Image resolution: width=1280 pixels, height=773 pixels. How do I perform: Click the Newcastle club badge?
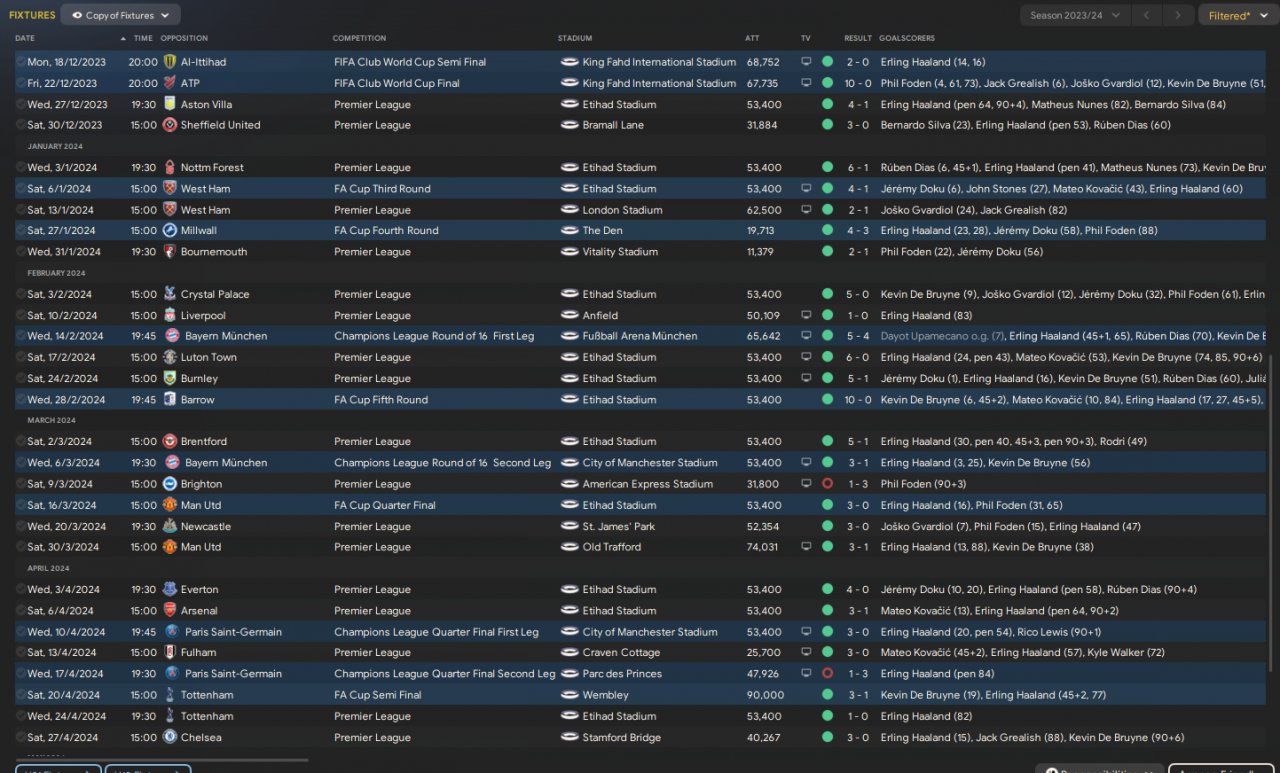tap(170, 526)
